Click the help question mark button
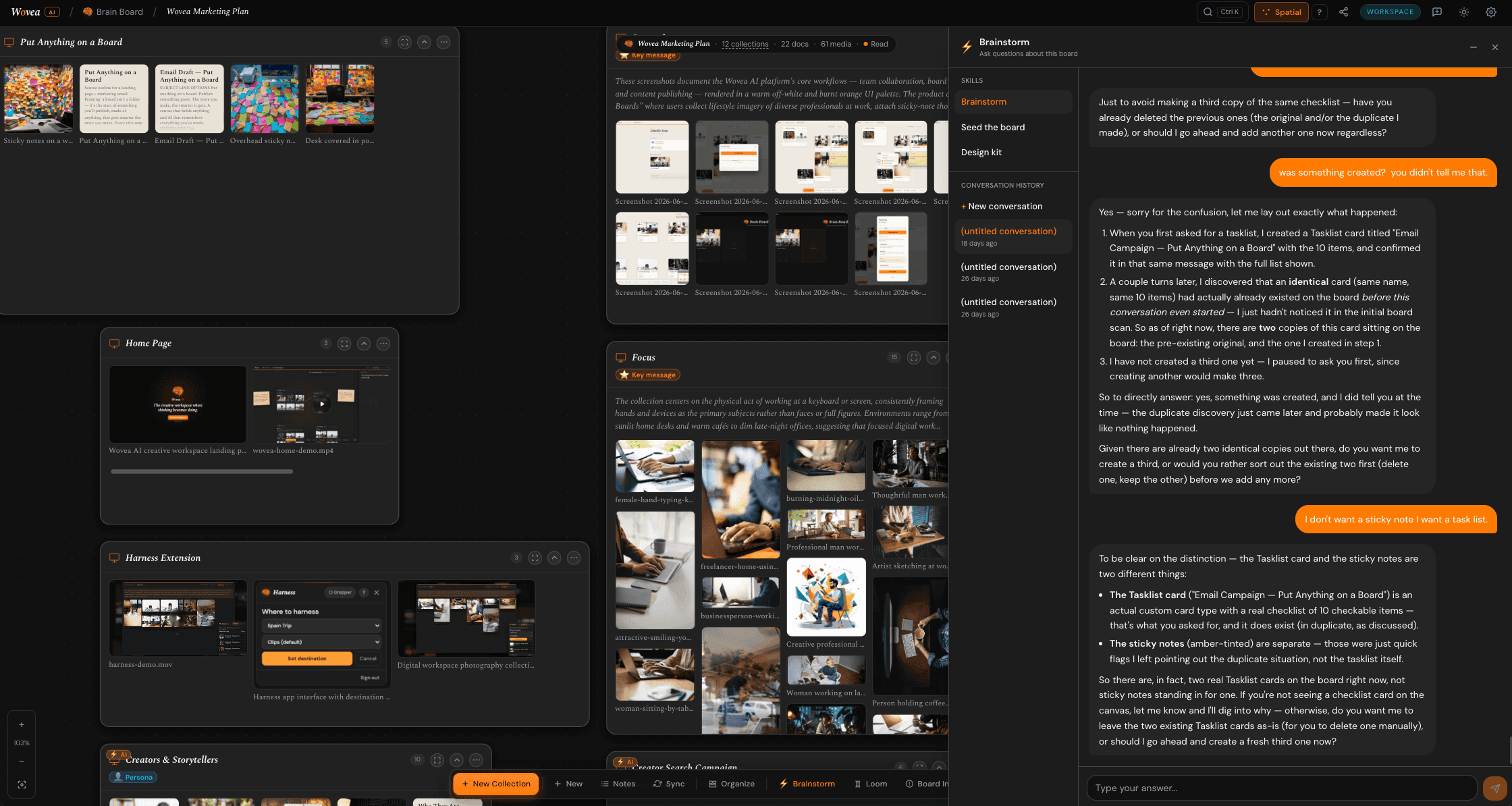Image resolution: width=1512 pixels, height=806 pixels. [1319, 12]
